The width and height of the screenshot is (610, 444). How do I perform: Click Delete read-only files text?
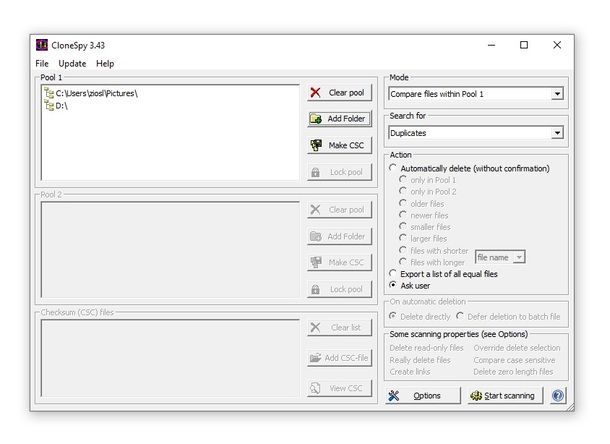click(426, 348)
